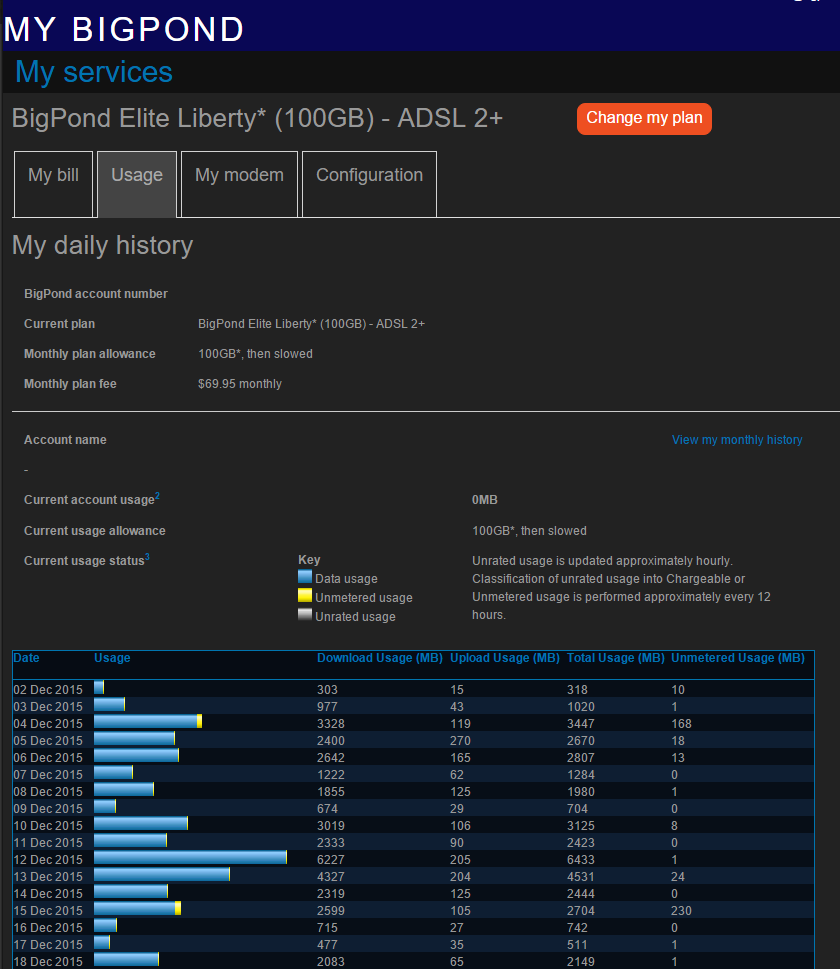Click footnote 3 beside Current usage status
The height and width of the screenshot is (969, 840).
pyautogui.click(x=149, y=556)
